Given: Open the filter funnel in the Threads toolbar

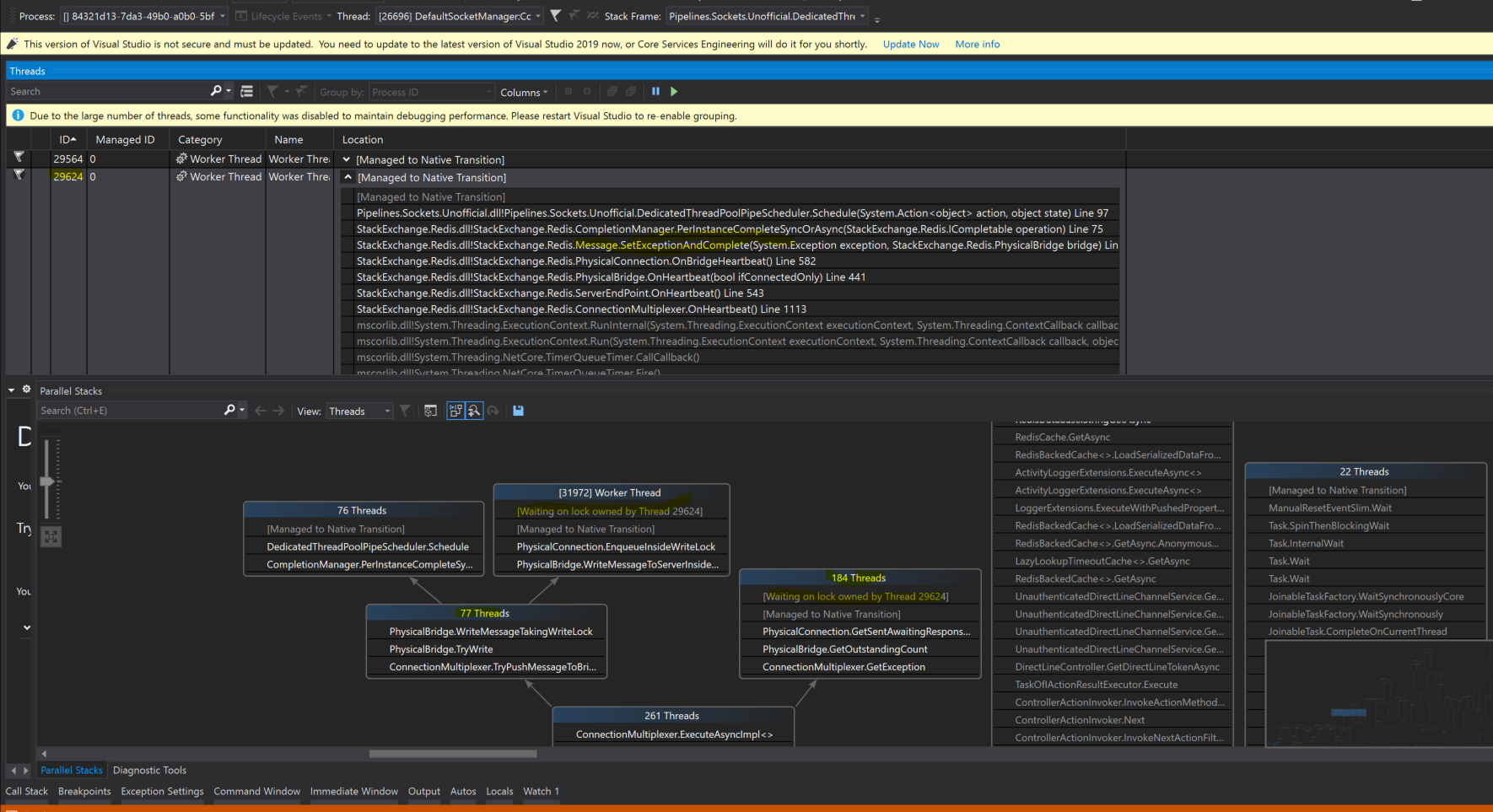Looking at the screenshot, I should tap(273, 90).
